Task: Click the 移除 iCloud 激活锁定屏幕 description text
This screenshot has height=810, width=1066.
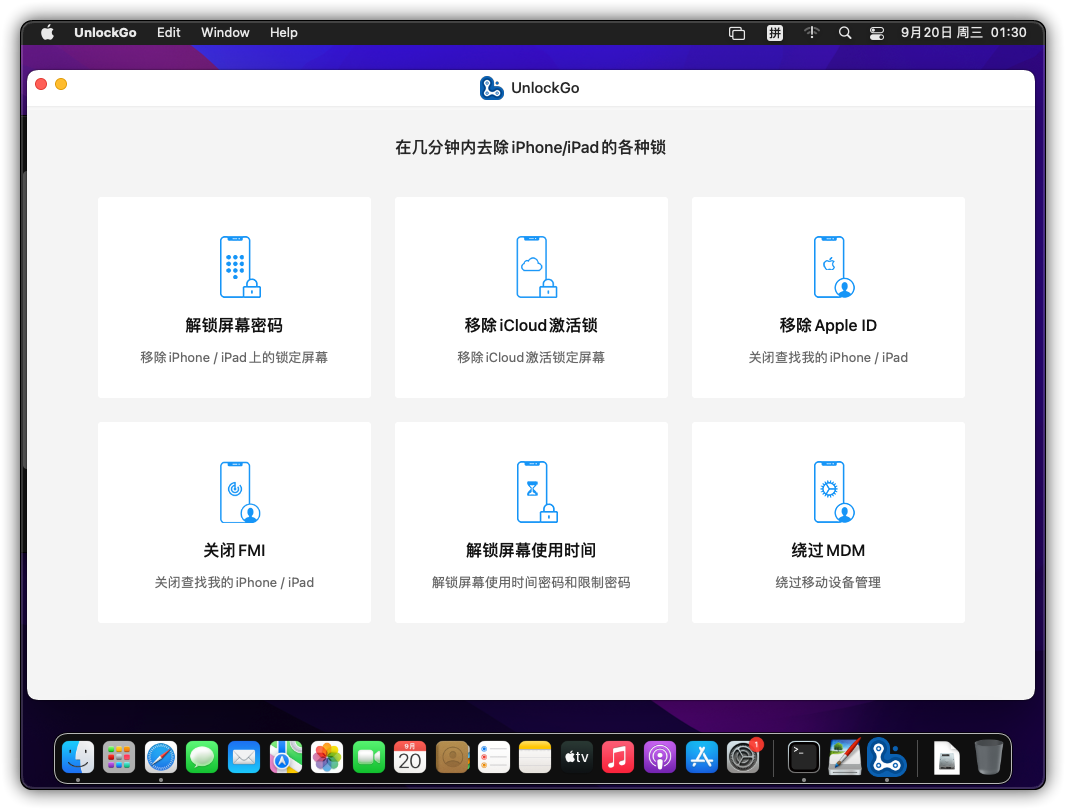Action: point(531,357)
